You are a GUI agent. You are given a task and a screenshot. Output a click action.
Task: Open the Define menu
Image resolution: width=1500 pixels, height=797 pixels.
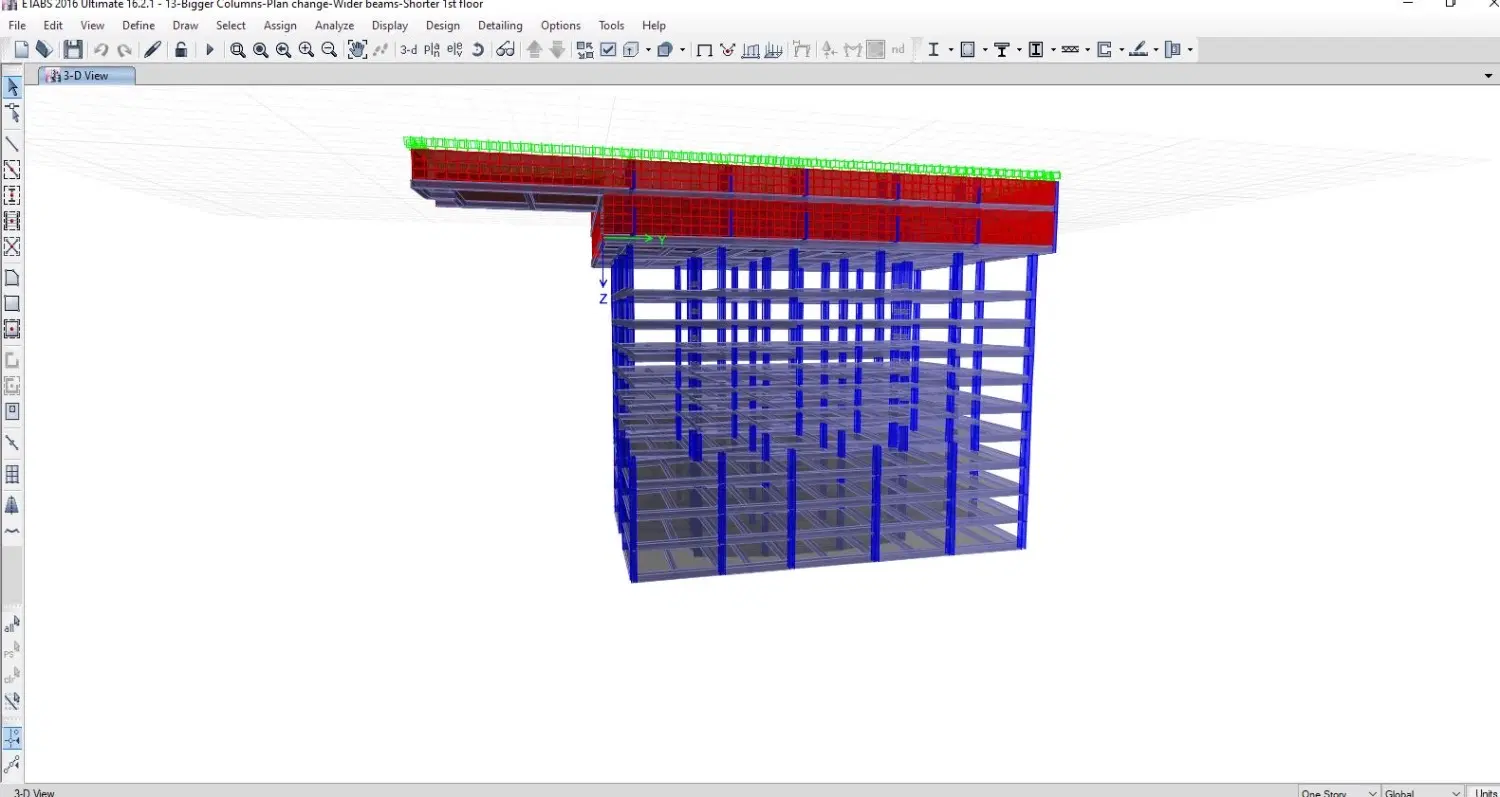tap(138, 25)
